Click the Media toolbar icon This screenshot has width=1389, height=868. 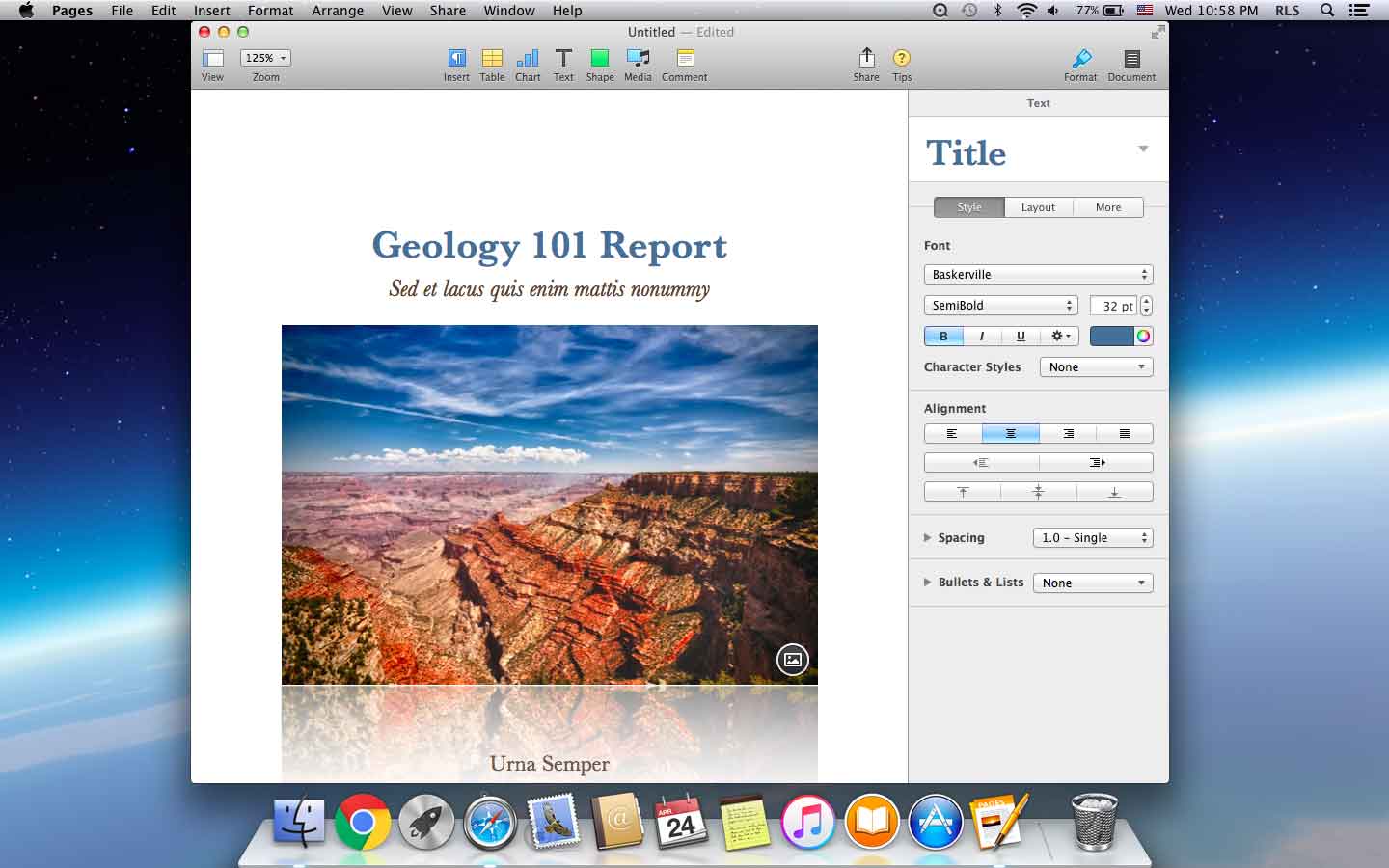638,59
